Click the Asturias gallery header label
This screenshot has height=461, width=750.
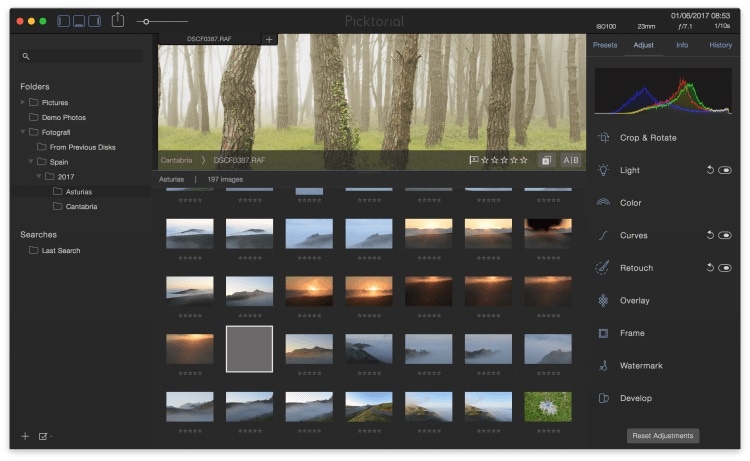point(171,179)
